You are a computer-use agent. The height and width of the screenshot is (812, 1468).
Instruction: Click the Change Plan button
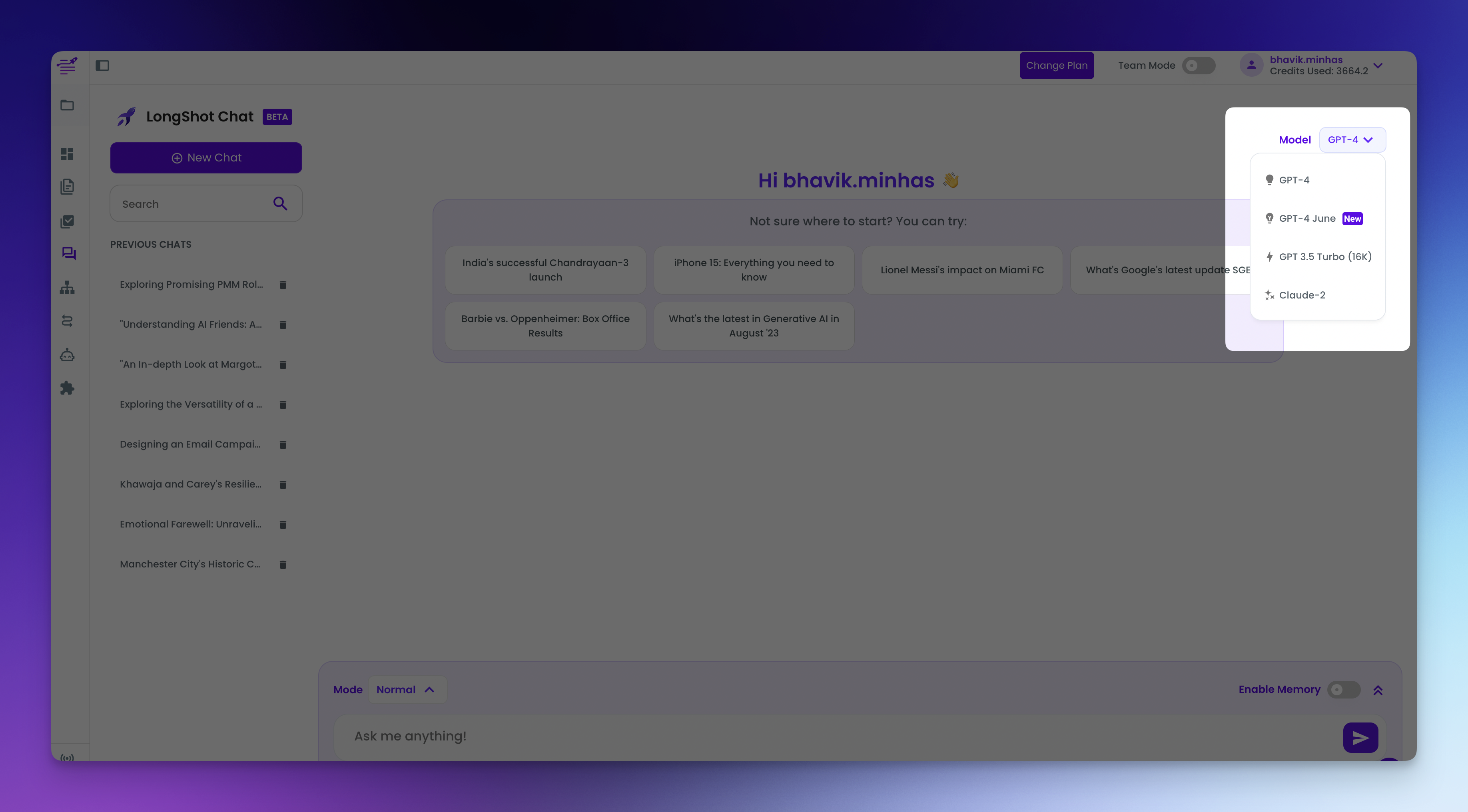pos(1057,66)
